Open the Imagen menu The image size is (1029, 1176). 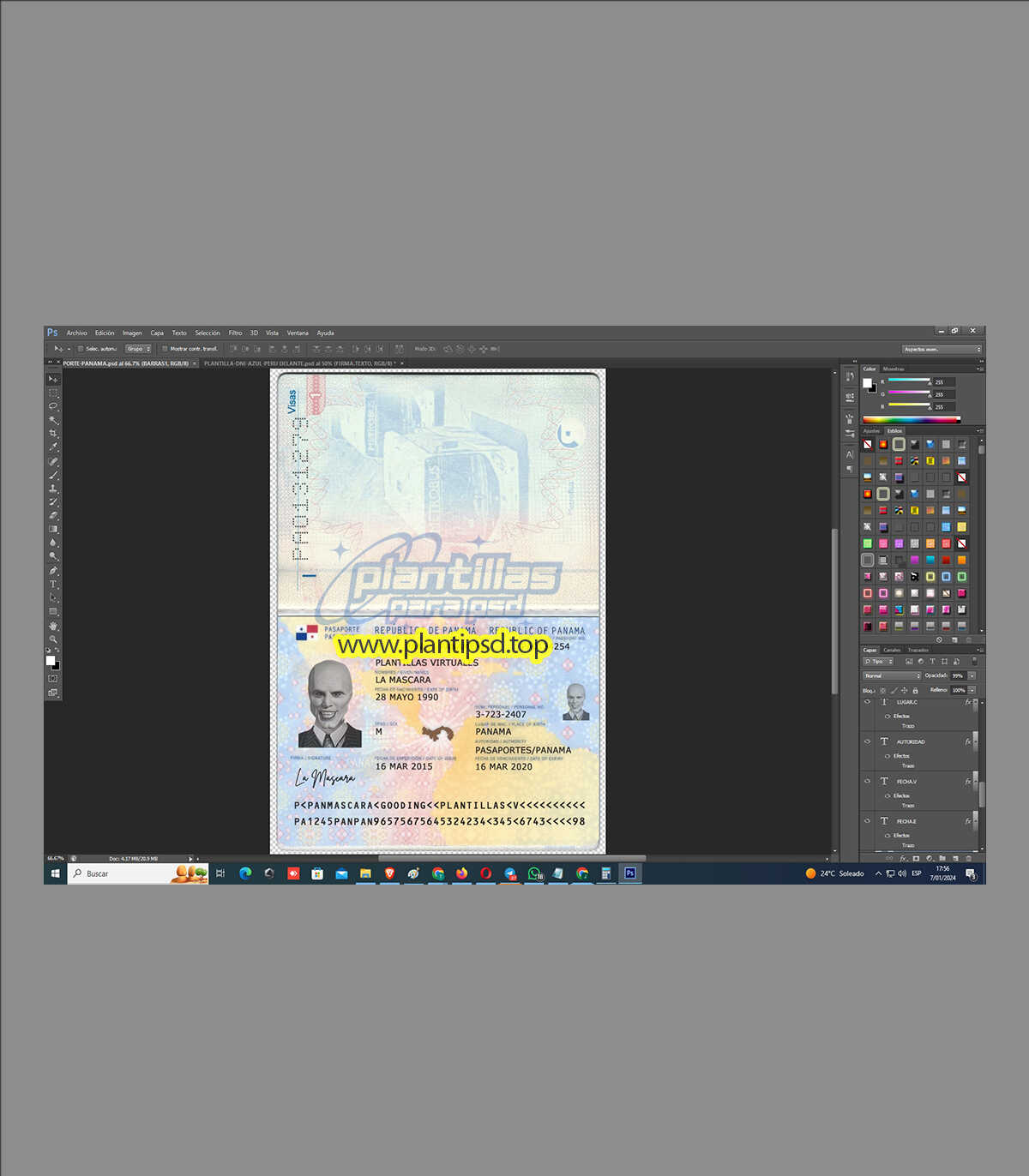[x=132, y=333]
